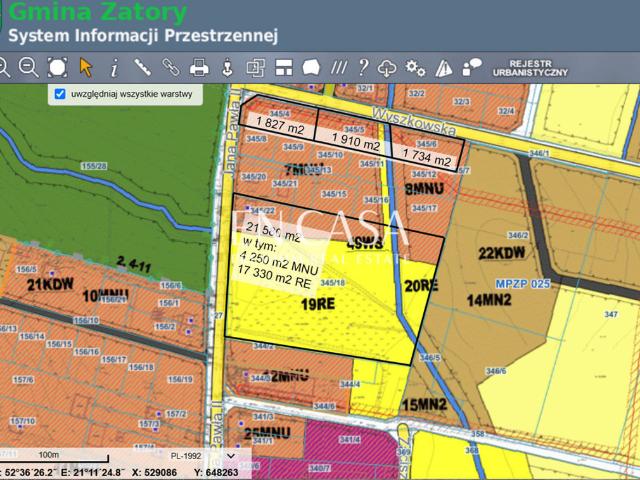Click the cloud download icon

tap(388, 67)
